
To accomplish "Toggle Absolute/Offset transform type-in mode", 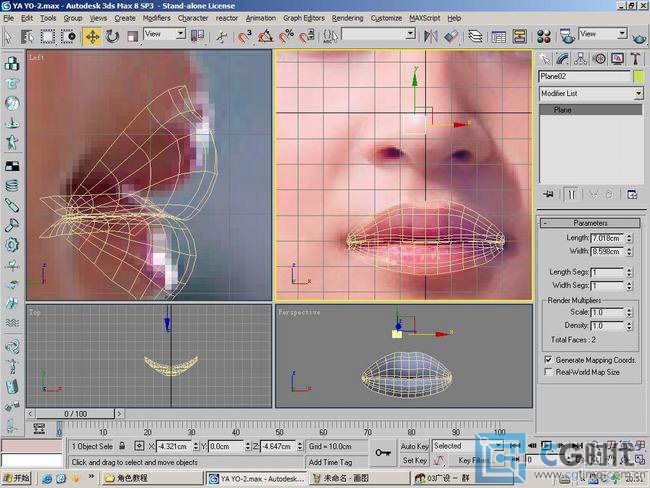I will coord(139,446).
